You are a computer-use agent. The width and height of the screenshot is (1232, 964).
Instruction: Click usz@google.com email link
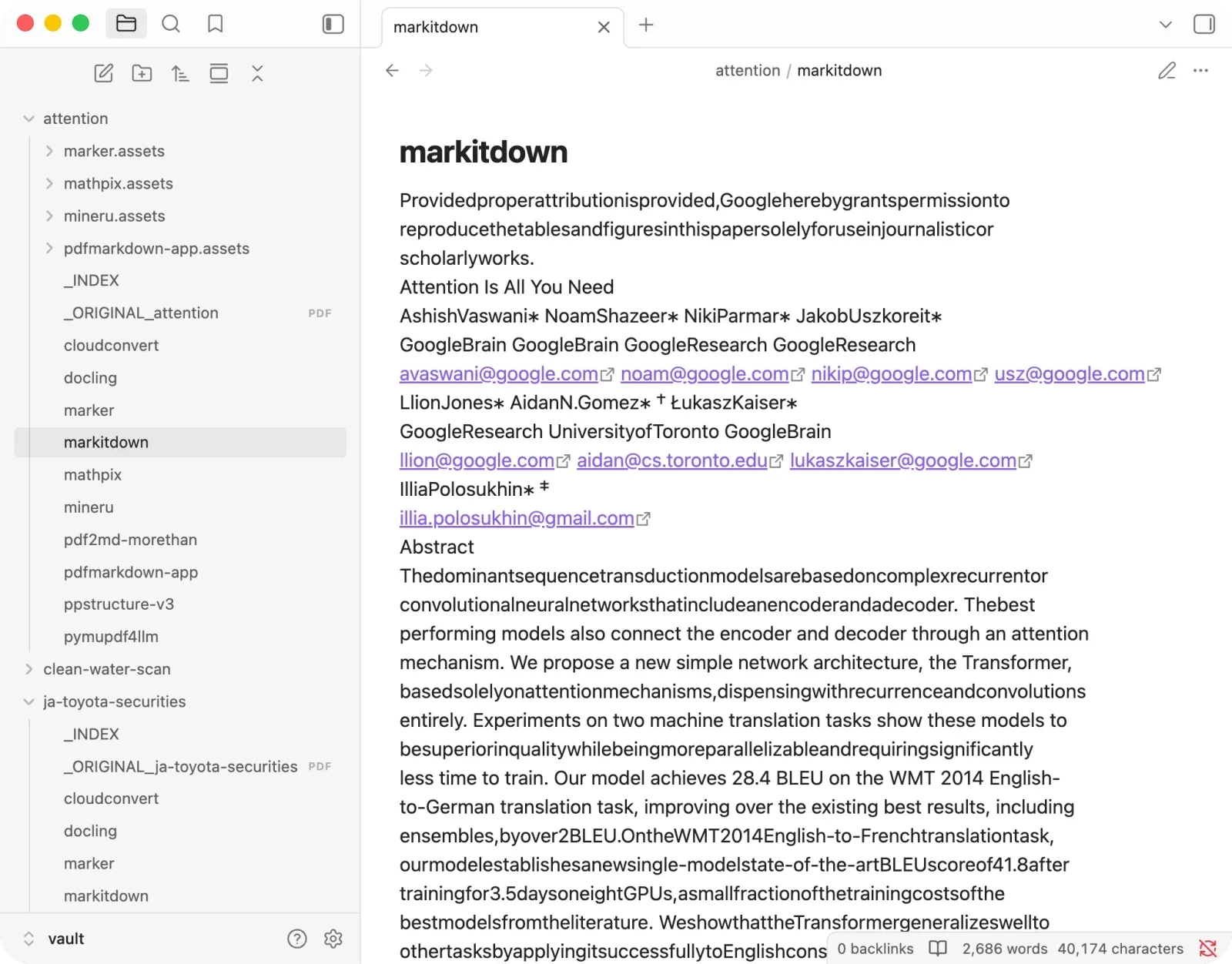tap(1077, 374)
